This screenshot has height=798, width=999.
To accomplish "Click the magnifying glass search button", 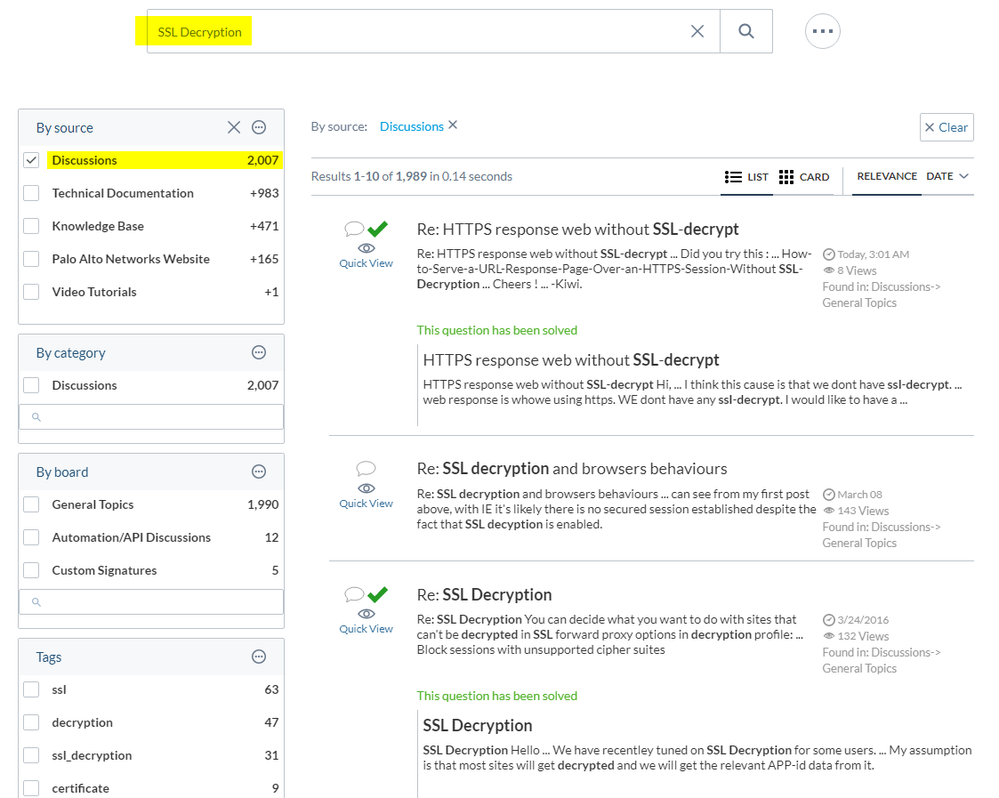I will coord(746,32).
